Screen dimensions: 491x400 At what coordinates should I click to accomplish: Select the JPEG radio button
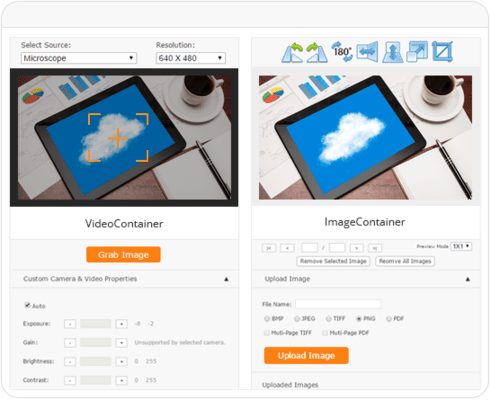297,319
